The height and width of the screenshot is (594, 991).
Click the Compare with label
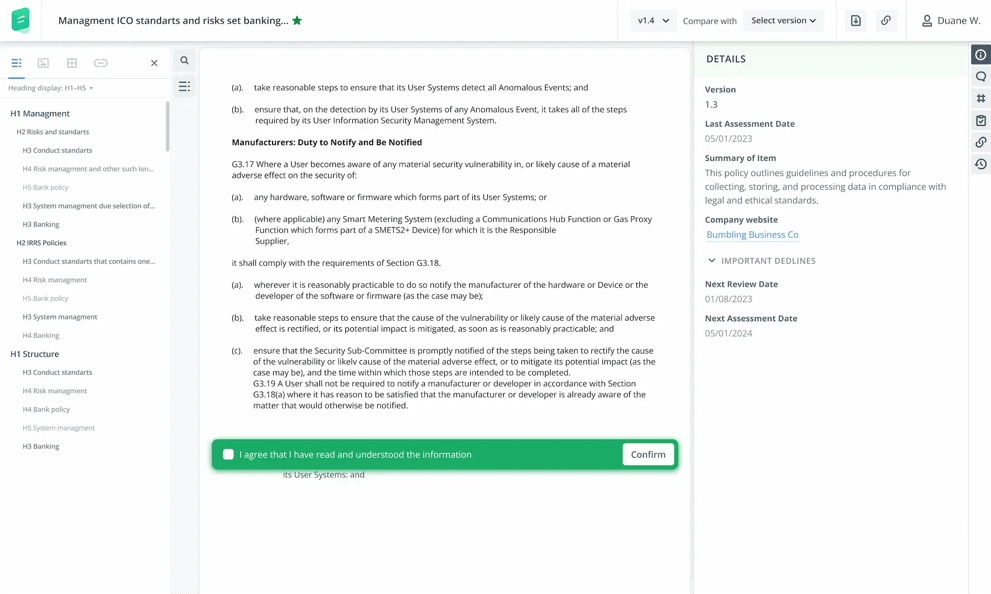pos(710,21)
